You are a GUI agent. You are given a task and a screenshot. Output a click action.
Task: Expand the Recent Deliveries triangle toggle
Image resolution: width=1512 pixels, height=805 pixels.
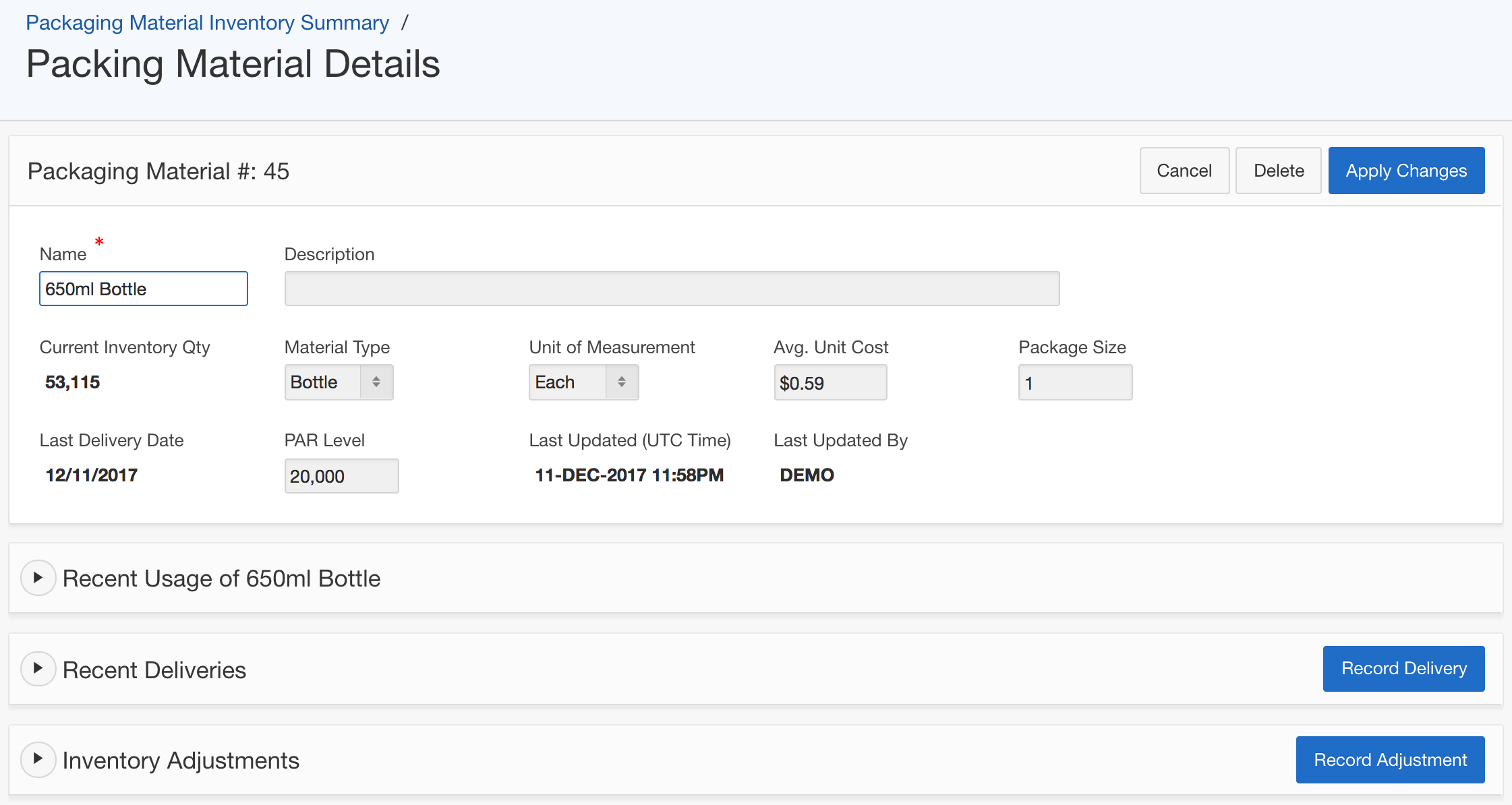(38, 668)
